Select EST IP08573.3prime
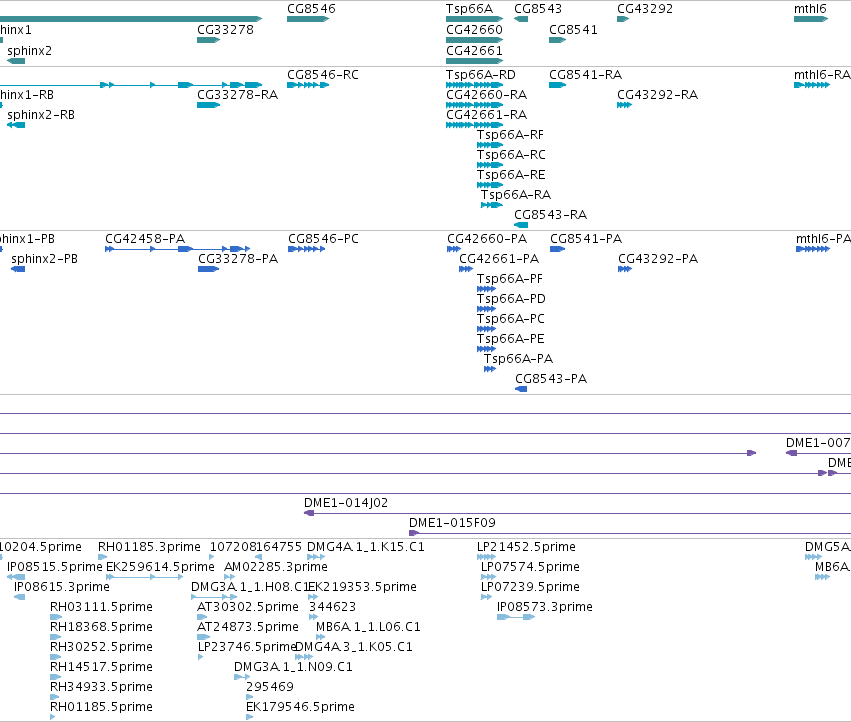The width and height of the screenshot is (851, 722). (x=516, y=617)
